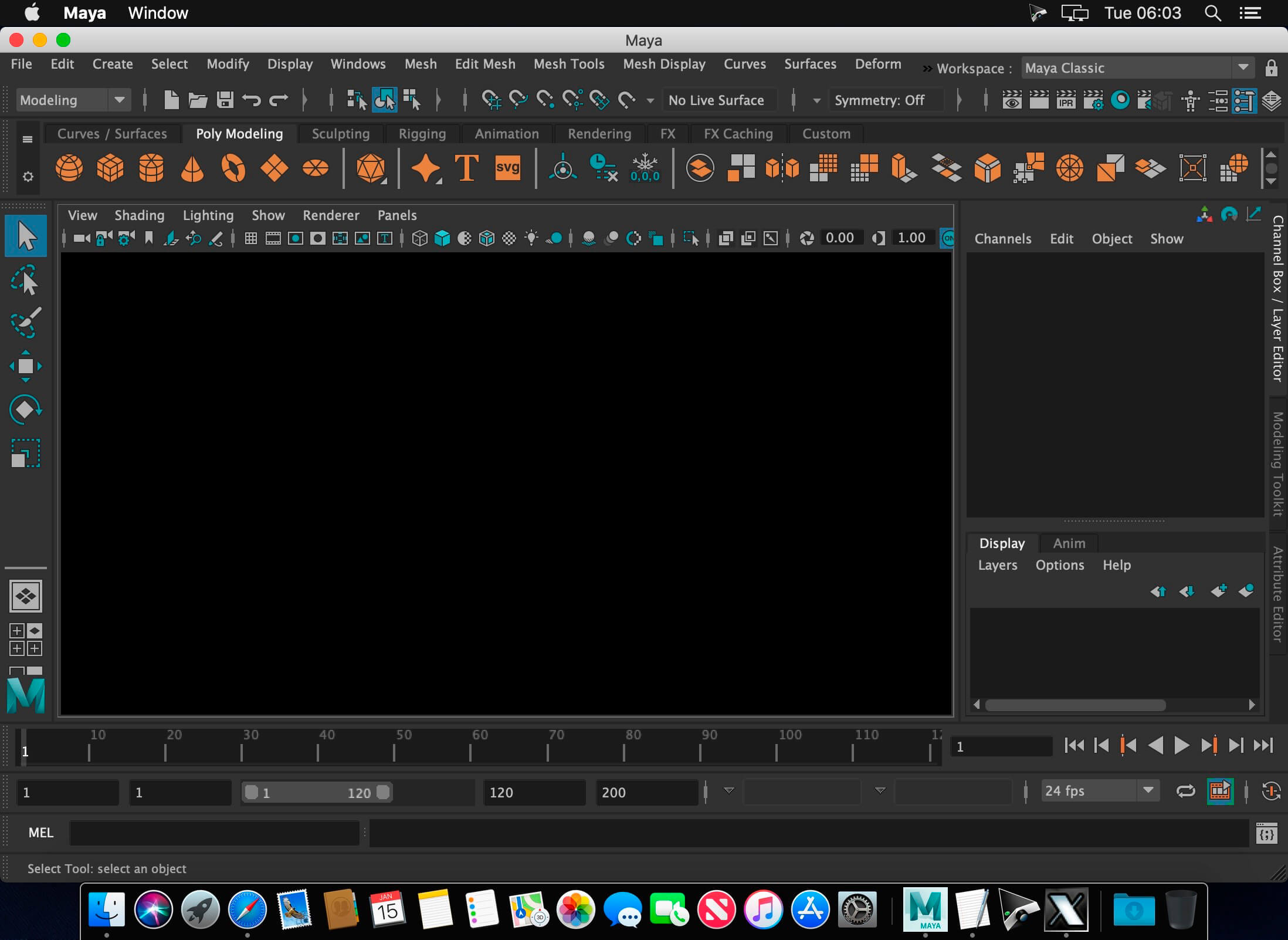The width and height of the screenshot is (1288, 940).
Task: Select the Sphere polygon primitive
Action: (68, 167)
